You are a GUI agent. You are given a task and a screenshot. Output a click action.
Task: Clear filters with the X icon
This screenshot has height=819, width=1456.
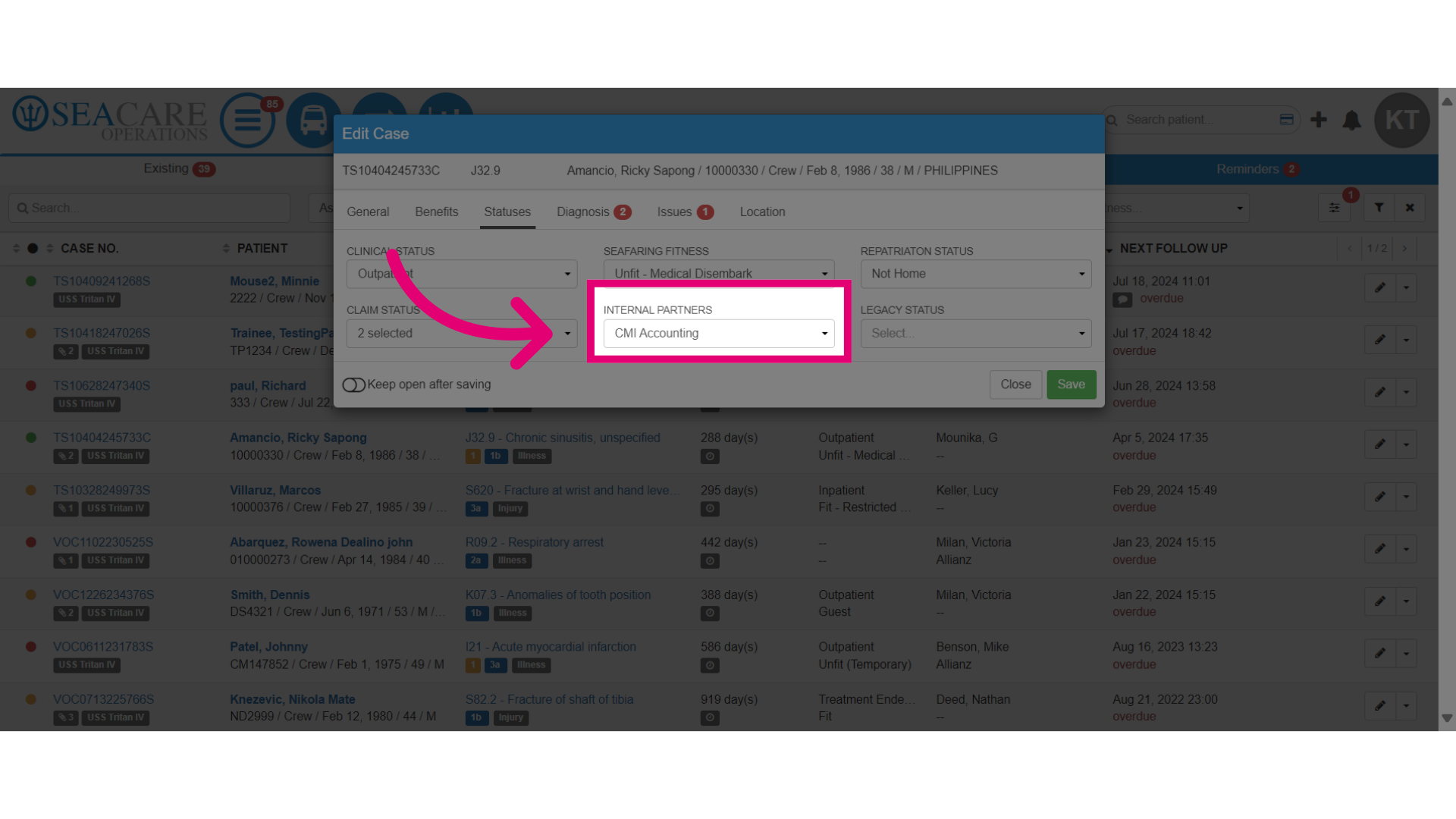coord(1410,208)
